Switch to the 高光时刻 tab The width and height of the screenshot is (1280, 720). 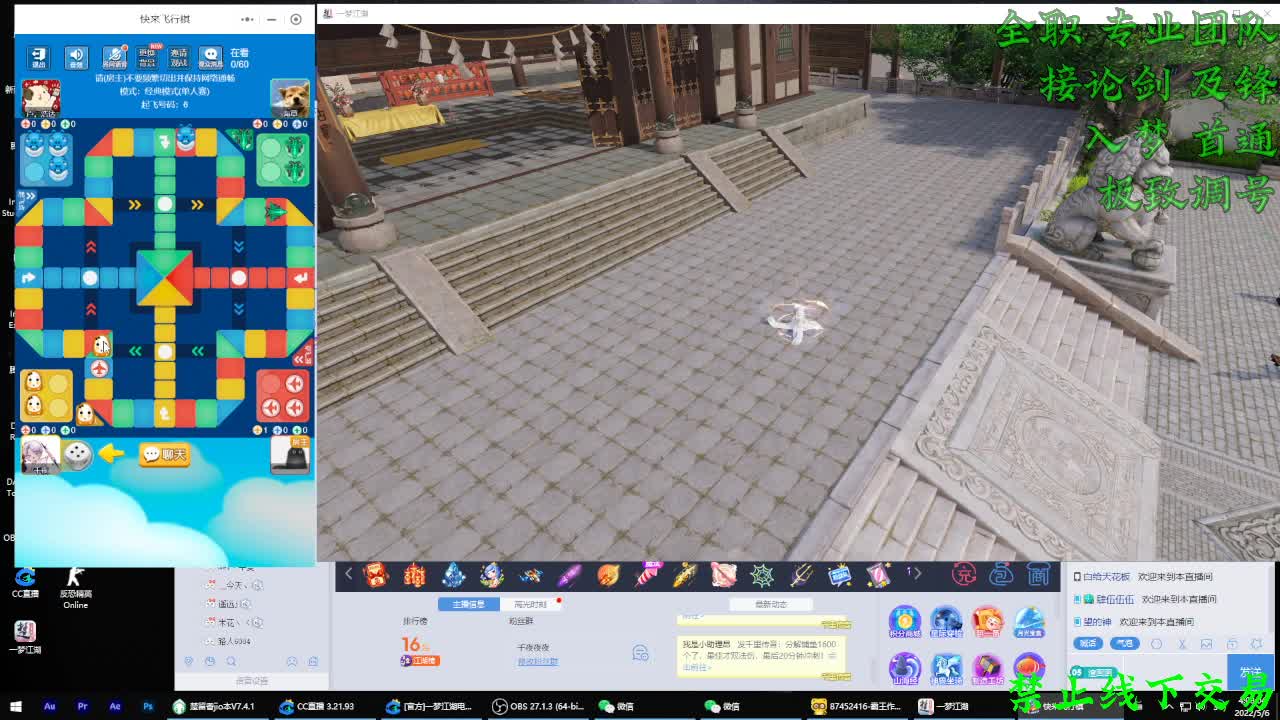coord(530,604)
